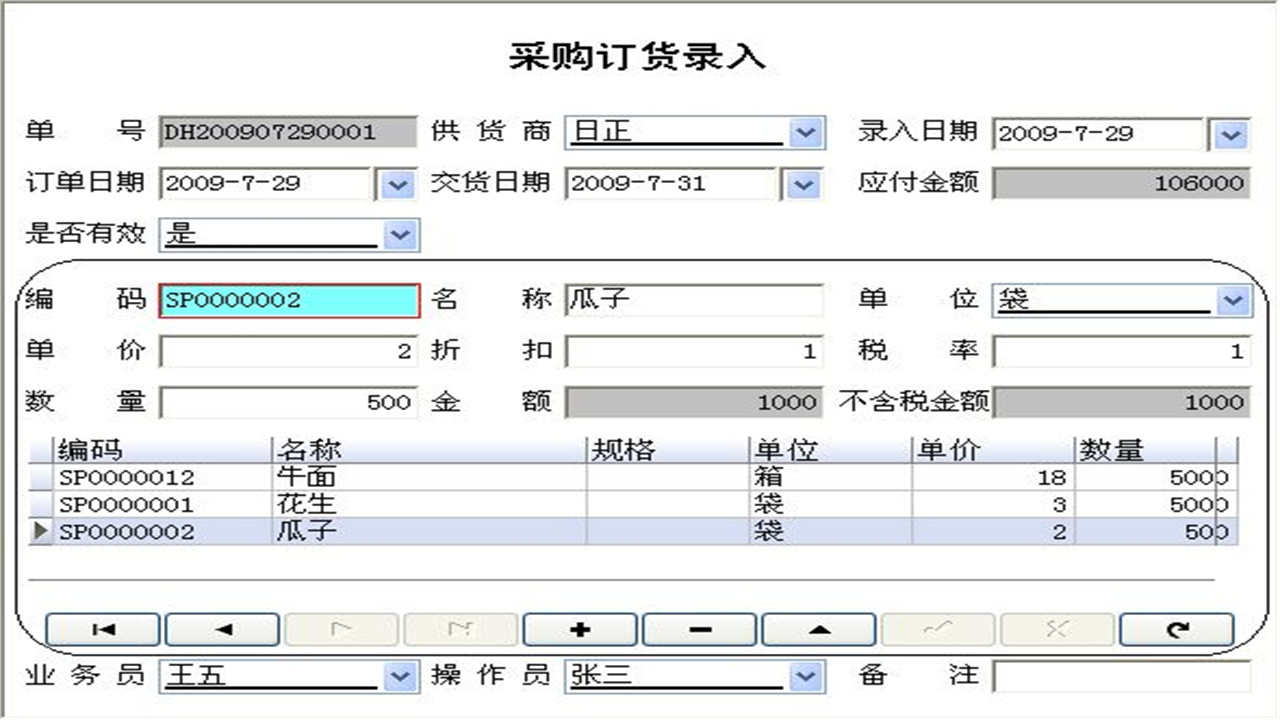Open the 供货商 supplier dropdown
This screenshot has width=1280, height=720.
(804, 132)
